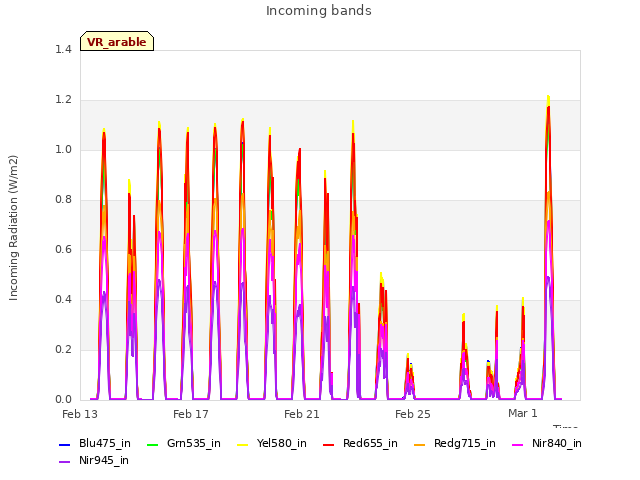Click the Feb 21 x-axis label

click(x=302, y=414)
